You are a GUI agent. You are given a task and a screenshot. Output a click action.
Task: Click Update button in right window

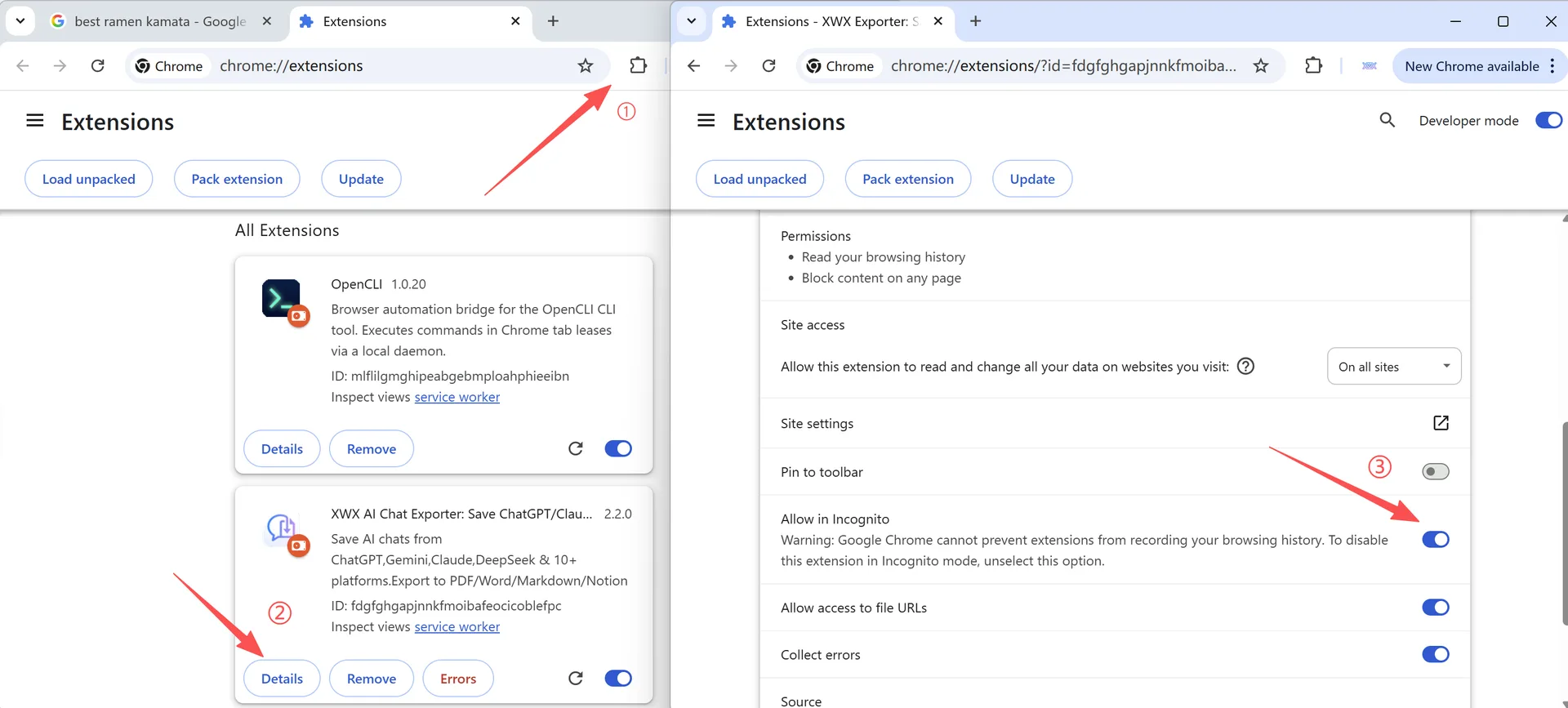point(1032,179)
